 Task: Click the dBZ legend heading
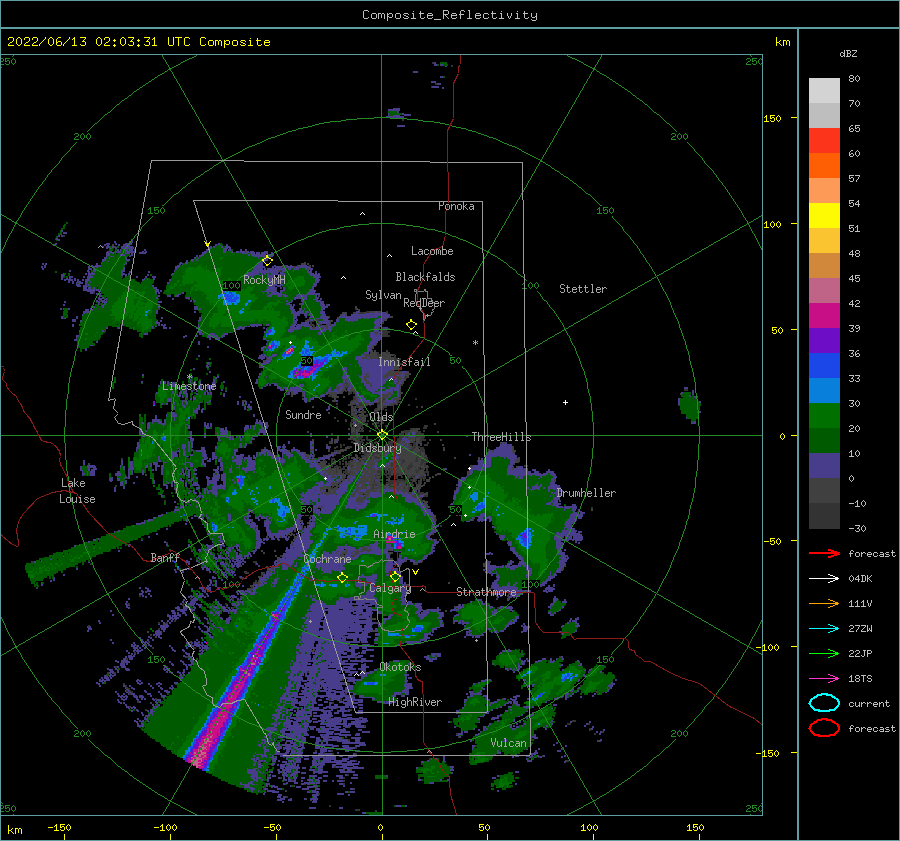click(848, 54)
